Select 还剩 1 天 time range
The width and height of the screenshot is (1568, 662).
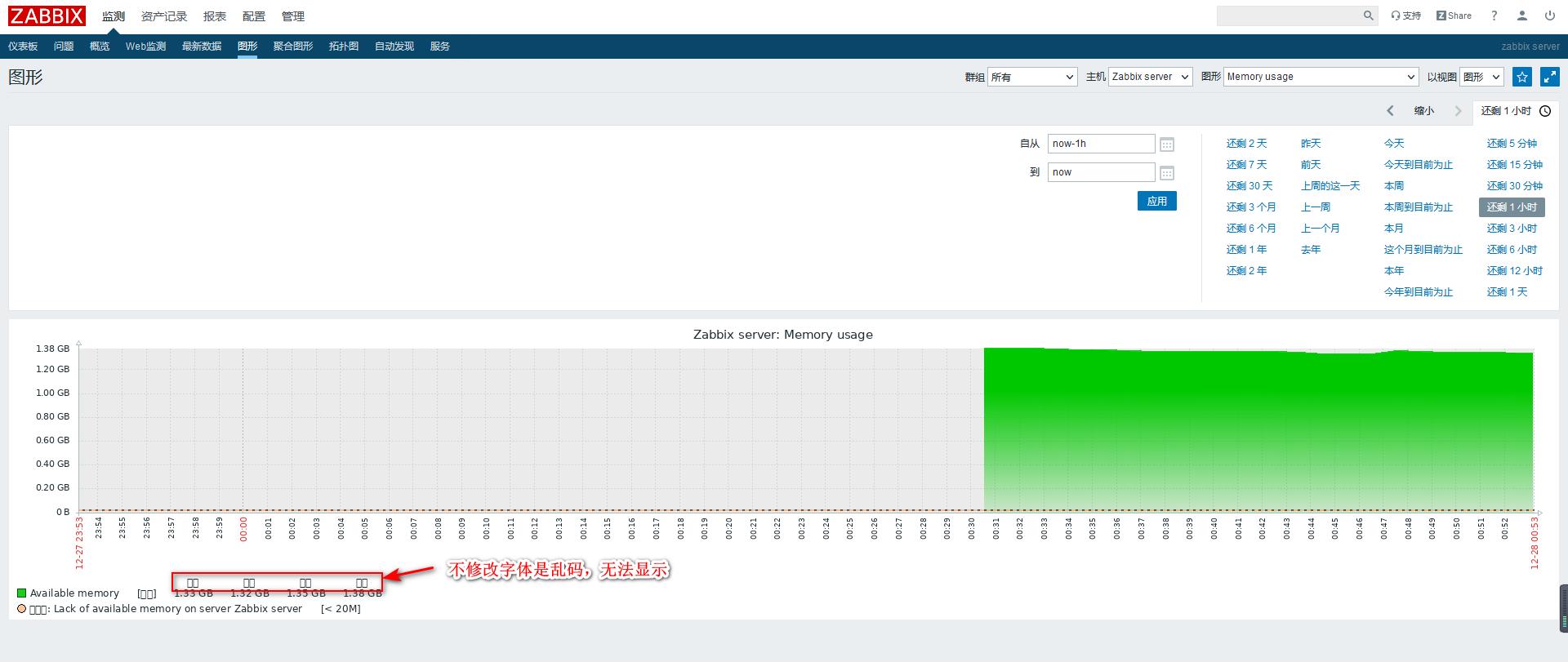pyautogui.click(x=1507, y=292)
